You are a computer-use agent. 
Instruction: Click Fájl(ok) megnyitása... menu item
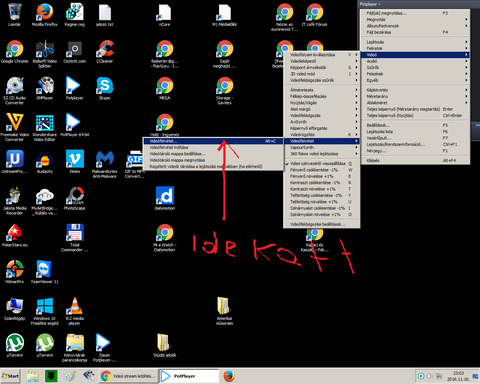pos(415,13)
